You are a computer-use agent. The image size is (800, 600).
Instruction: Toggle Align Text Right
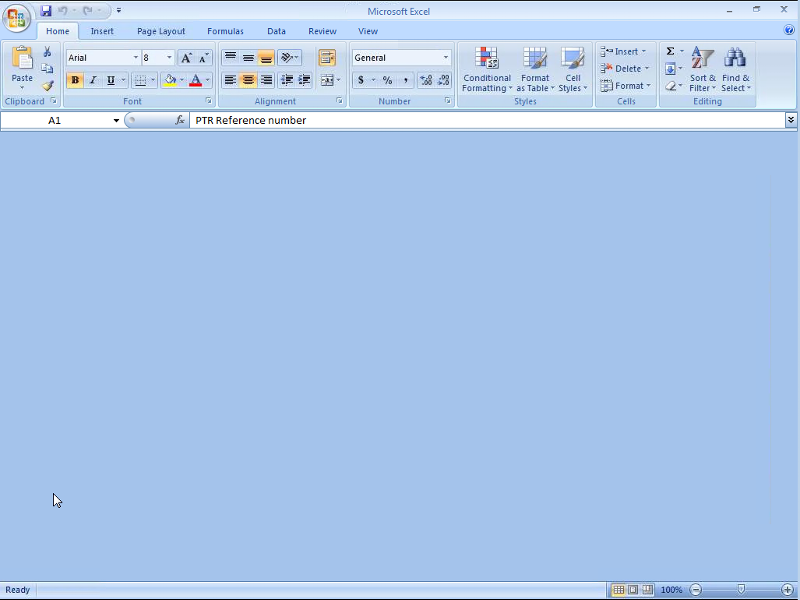coord(266,80)
